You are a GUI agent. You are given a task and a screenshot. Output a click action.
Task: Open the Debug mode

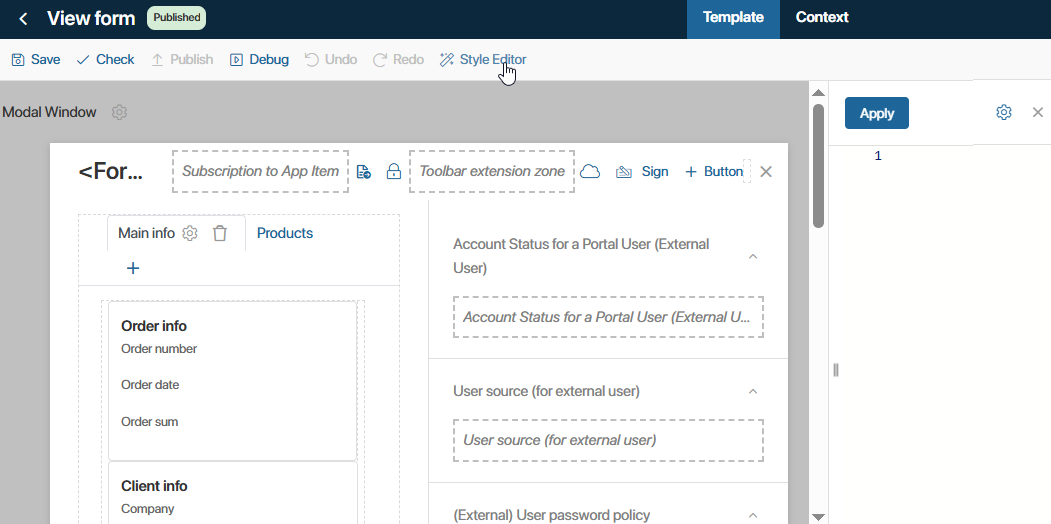point(259,60)
